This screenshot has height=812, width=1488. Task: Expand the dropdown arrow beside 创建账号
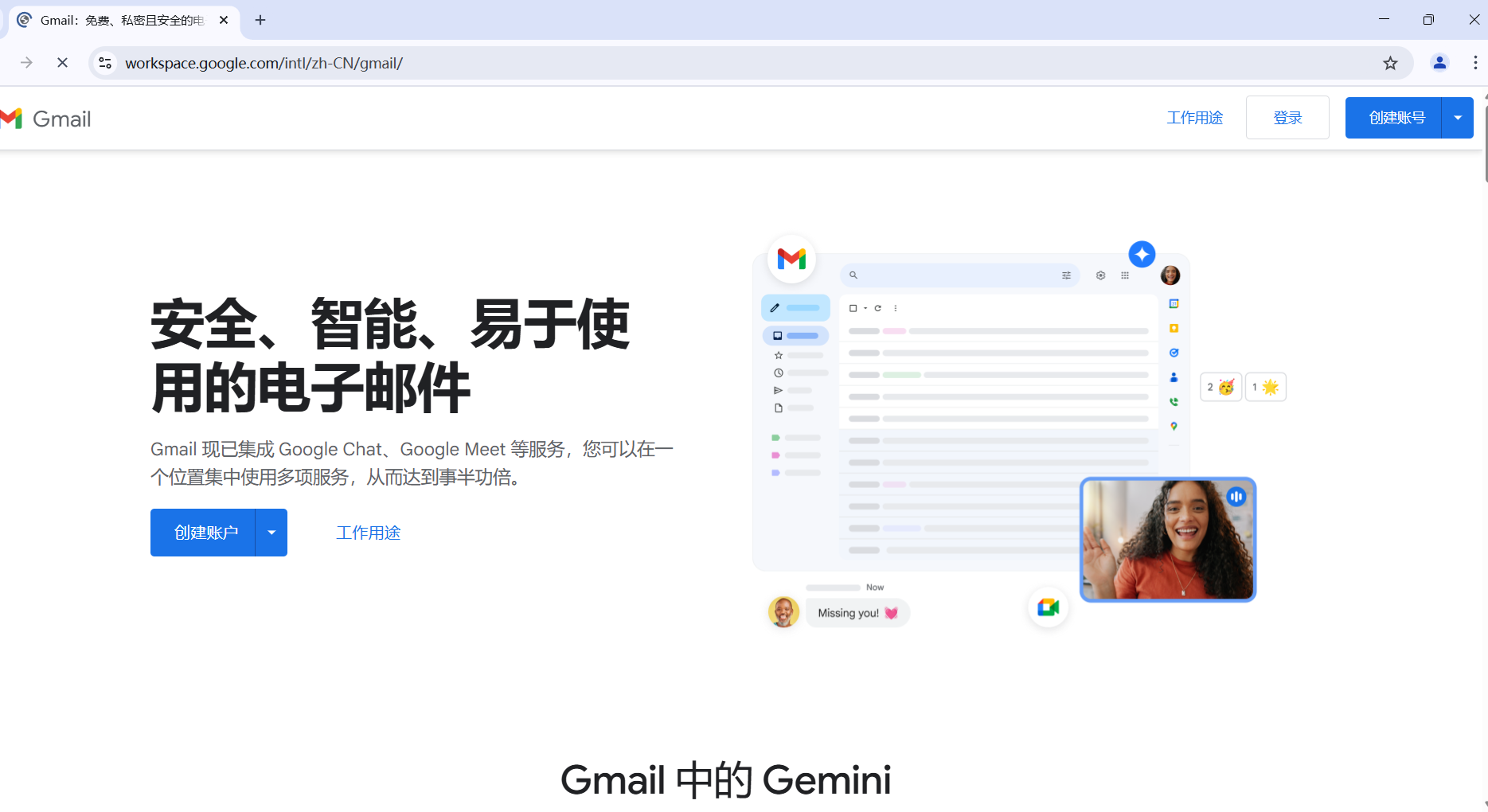click(1458, 118)
